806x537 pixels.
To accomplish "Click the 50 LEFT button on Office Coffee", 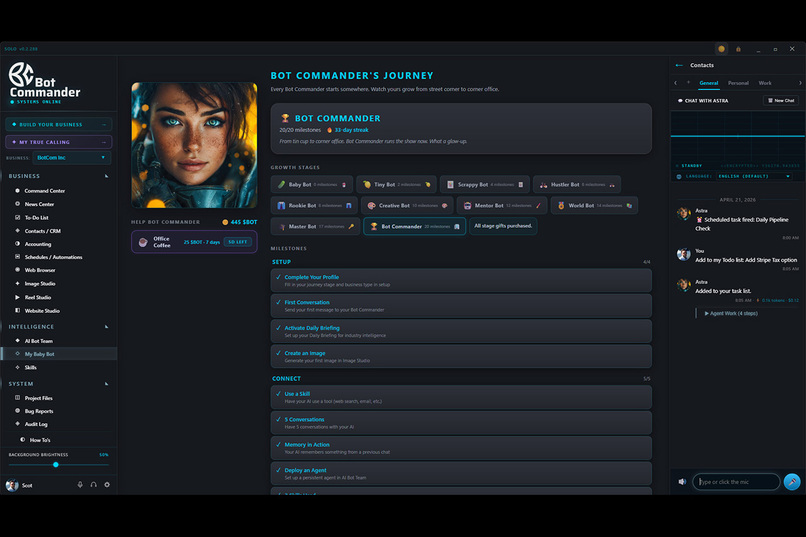I will (237, 242).
